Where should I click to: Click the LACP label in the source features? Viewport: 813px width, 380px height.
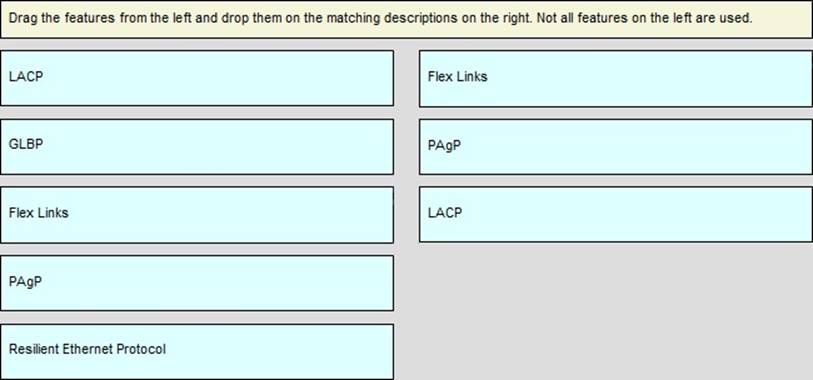coord(26,76)
